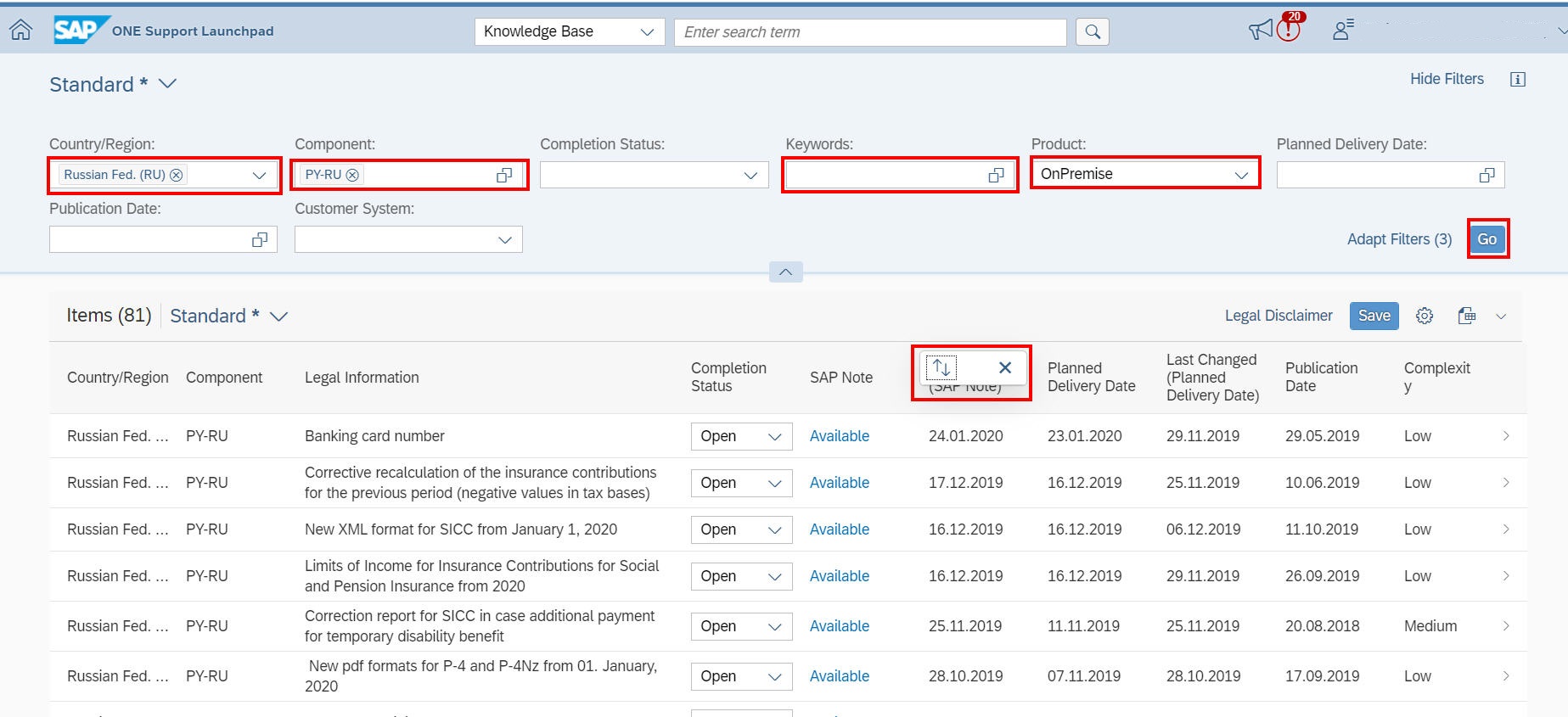The image size is (1568, 717).
Task: Close the column sort popup
Action: [x=1005, y=367]
